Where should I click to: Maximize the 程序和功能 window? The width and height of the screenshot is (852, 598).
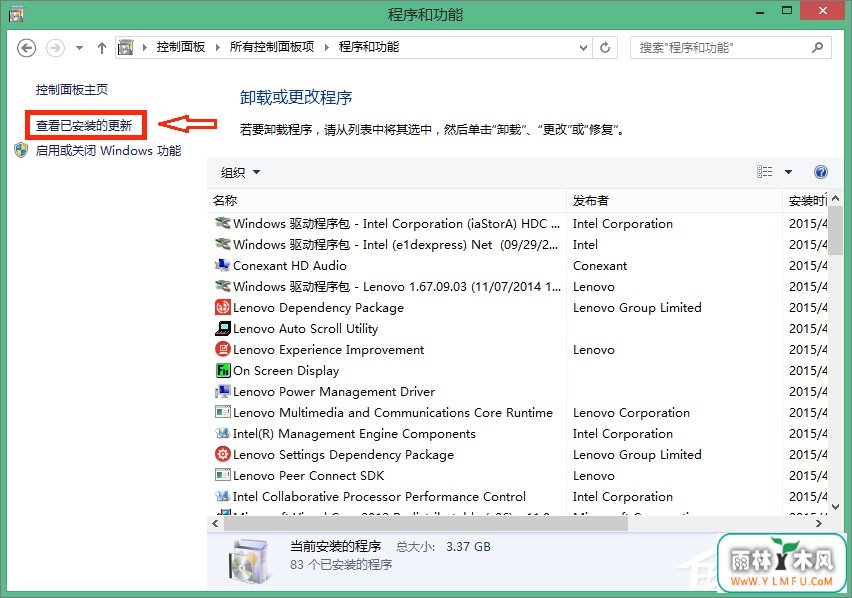pos(787,10)
